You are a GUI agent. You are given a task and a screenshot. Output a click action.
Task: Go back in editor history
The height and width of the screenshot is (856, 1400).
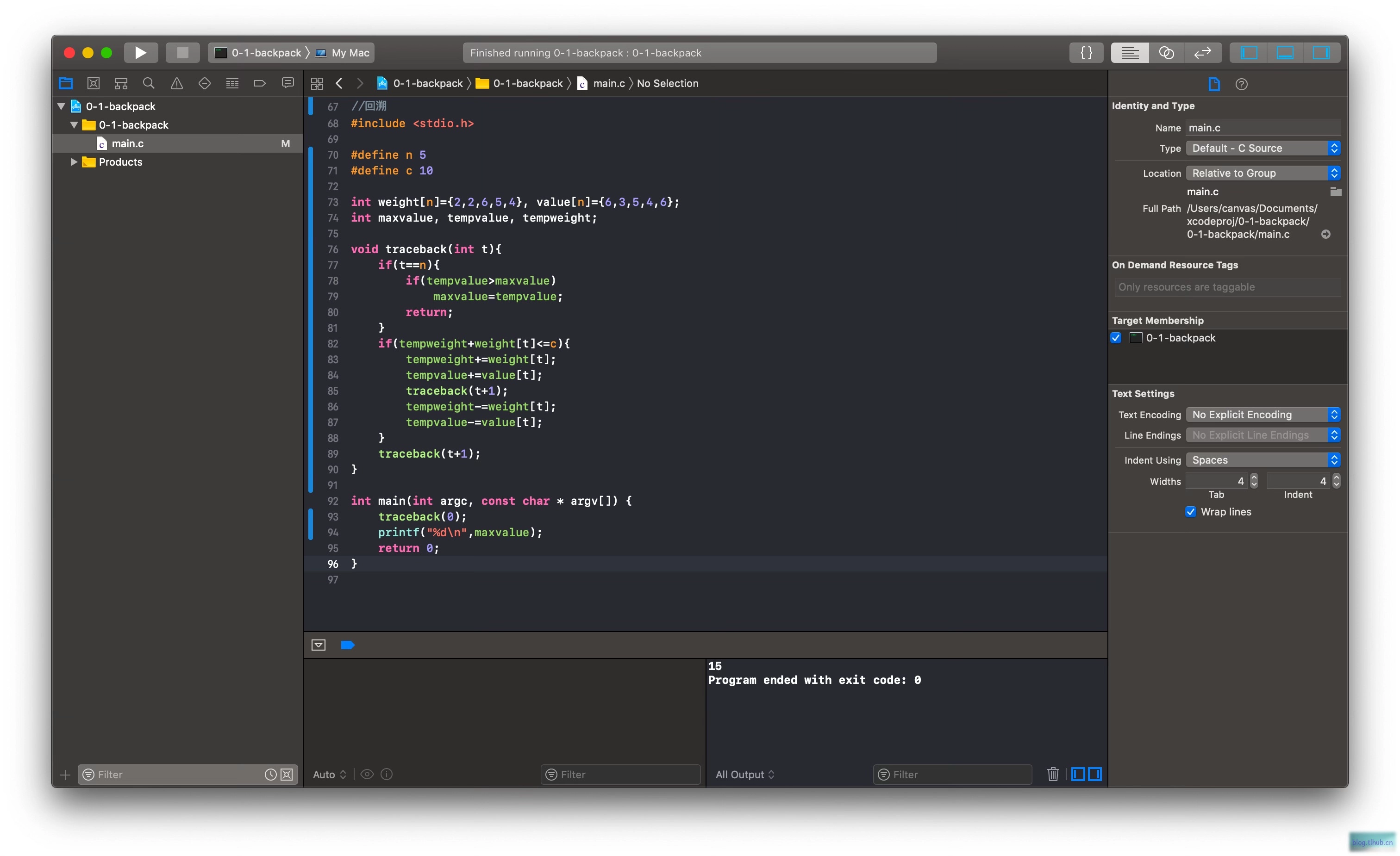point(339,83)
